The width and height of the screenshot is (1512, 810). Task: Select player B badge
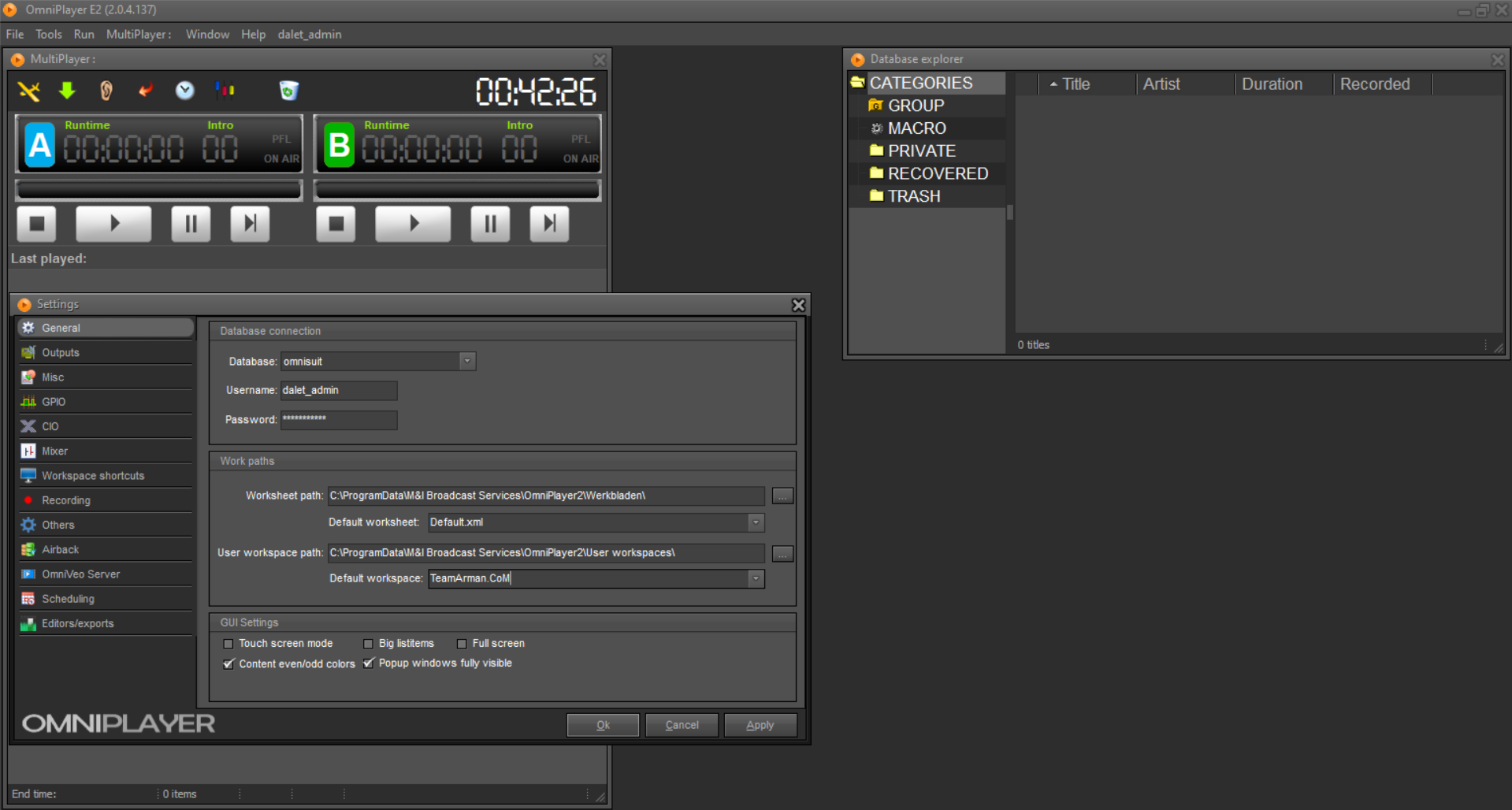pyautogui.click(x=340, y=145)
